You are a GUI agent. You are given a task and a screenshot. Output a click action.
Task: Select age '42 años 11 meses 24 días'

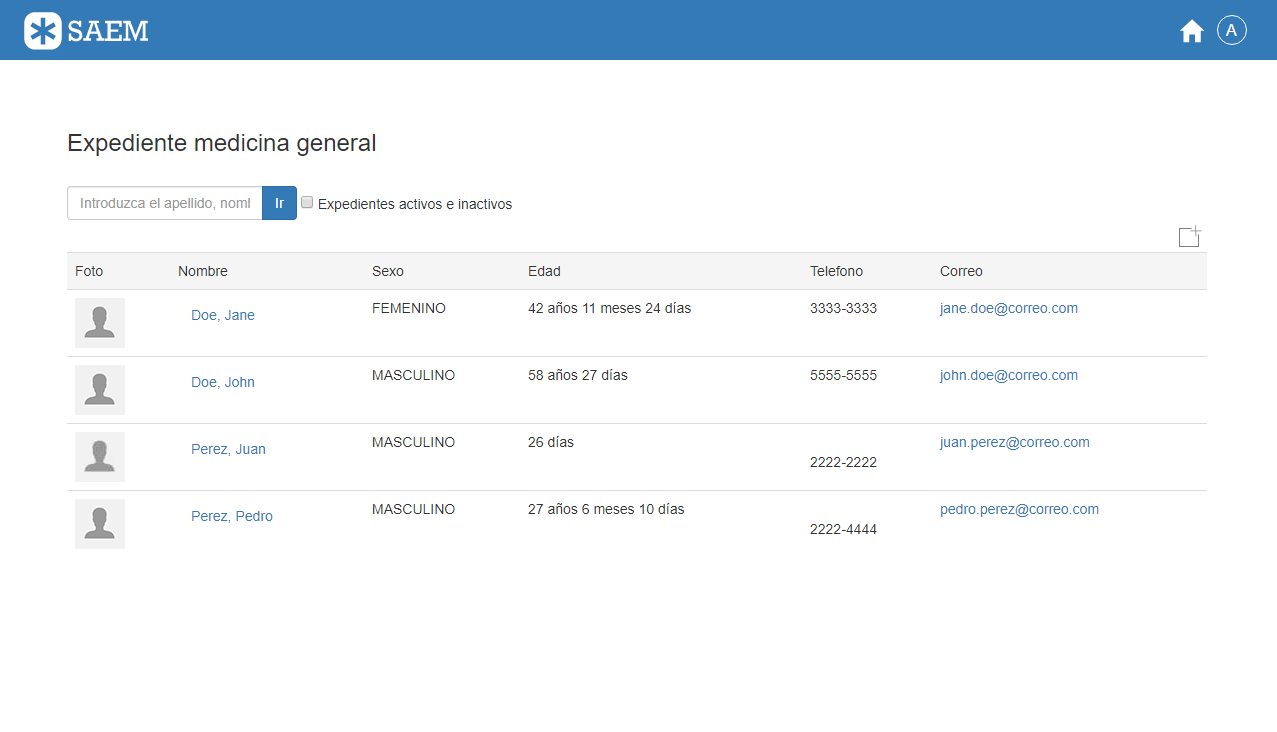[x=609, y=308]
